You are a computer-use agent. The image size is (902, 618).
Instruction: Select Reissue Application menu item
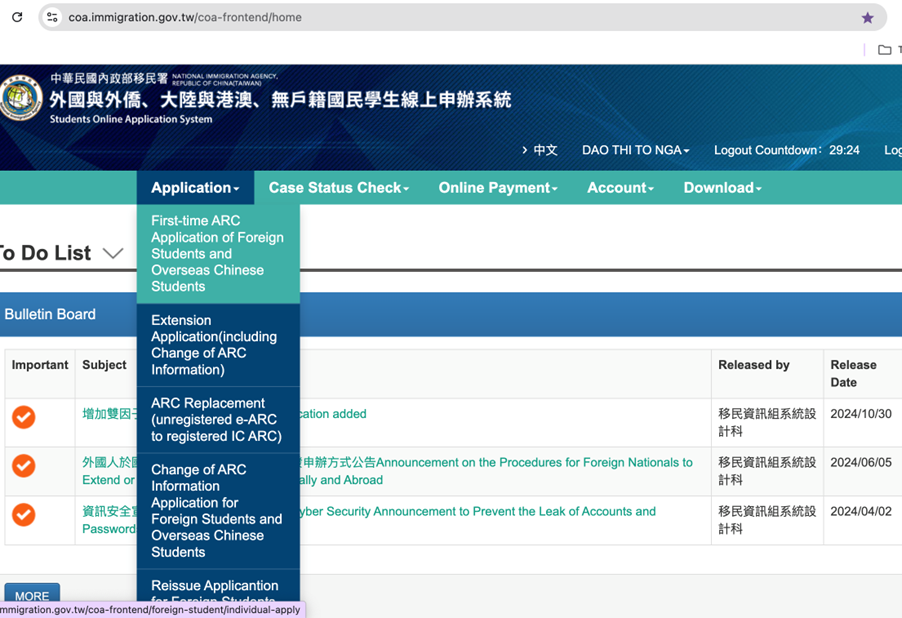[218, 586]
